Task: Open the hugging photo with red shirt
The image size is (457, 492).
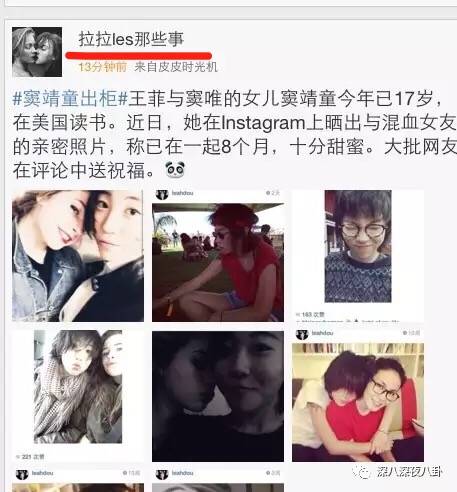Action: point(358,402)
